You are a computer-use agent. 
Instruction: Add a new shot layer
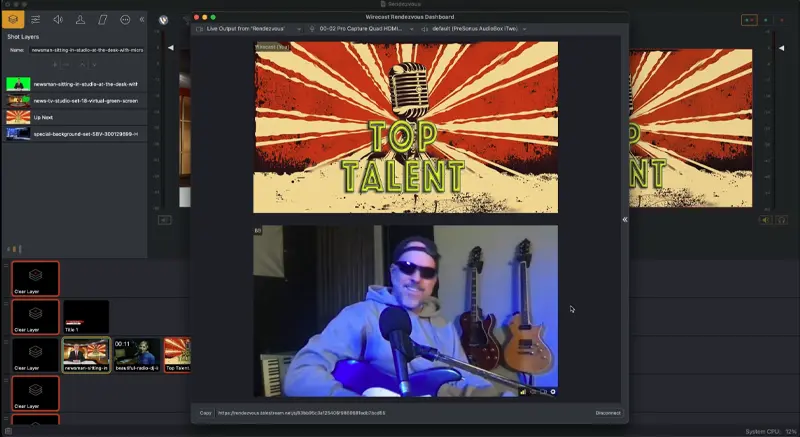pyautogui.click(x=55, y=65)
